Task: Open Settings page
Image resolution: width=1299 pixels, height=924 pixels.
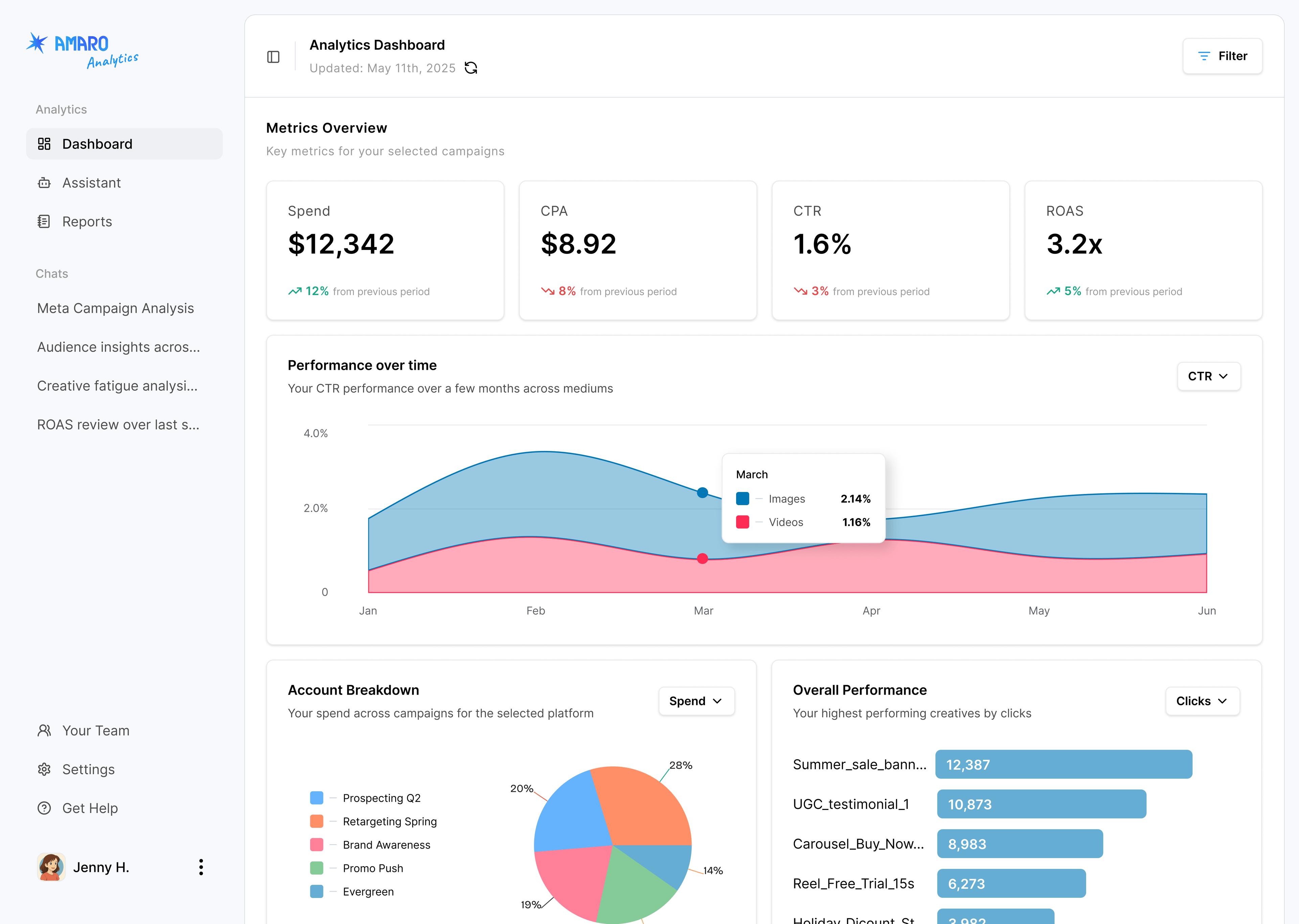Action: 124,769
